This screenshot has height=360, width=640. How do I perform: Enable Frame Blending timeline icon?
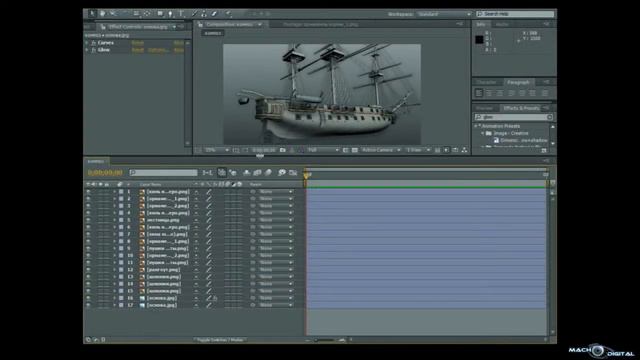coord(258,173)
